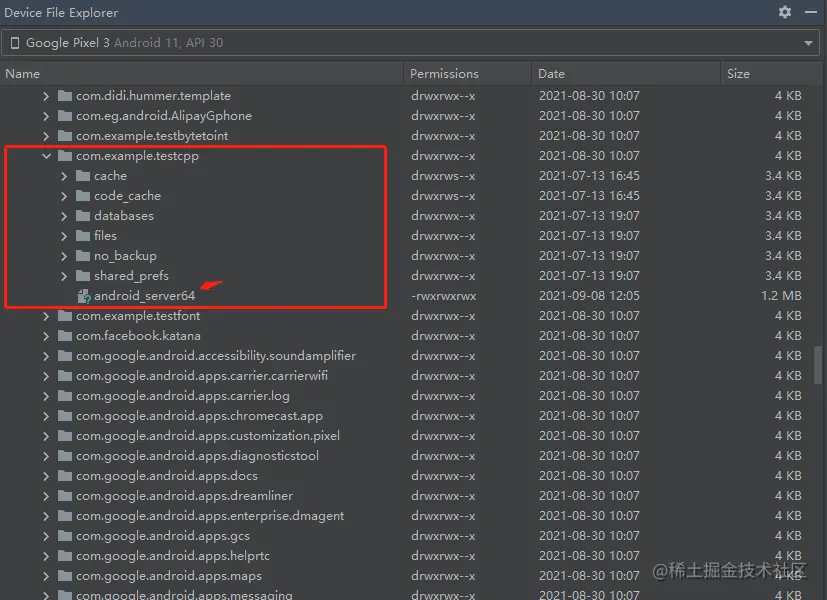The image size is (827, 600).
Task: Sort by the Name column header
Action: pyautogui.click(x=202, y=74)
